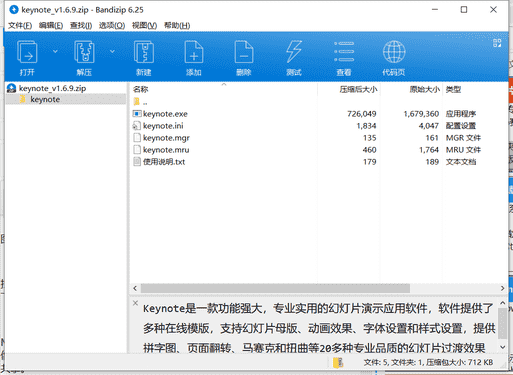Viewport: 513px width, 375px height.
Task: Open the 查找(I) menu
Action: point(81,25)
